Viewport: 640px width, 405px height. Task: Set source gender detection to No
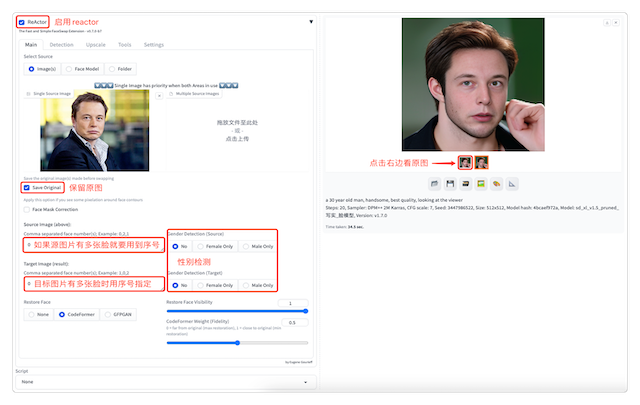(x=180, y=246)
